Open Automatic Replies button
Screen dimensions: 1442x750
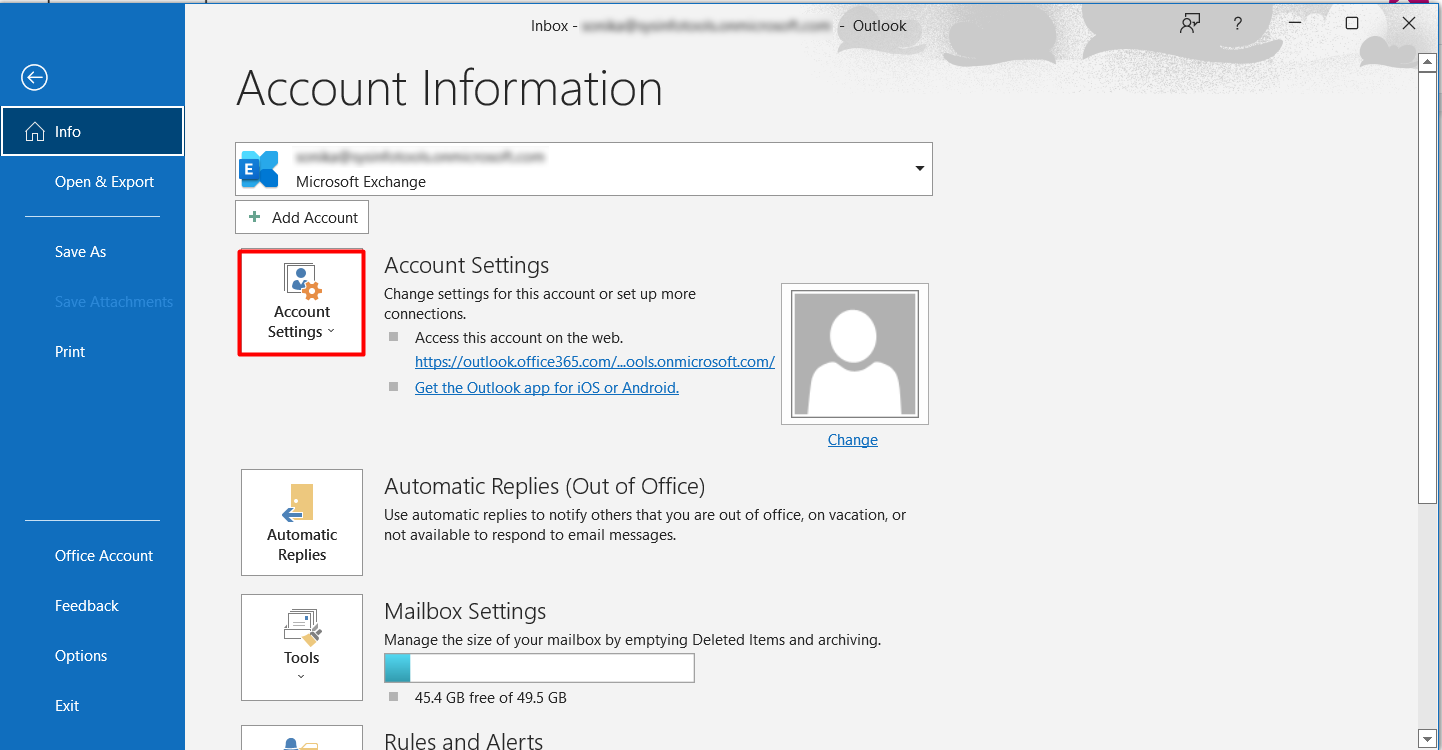pos(302,523)
